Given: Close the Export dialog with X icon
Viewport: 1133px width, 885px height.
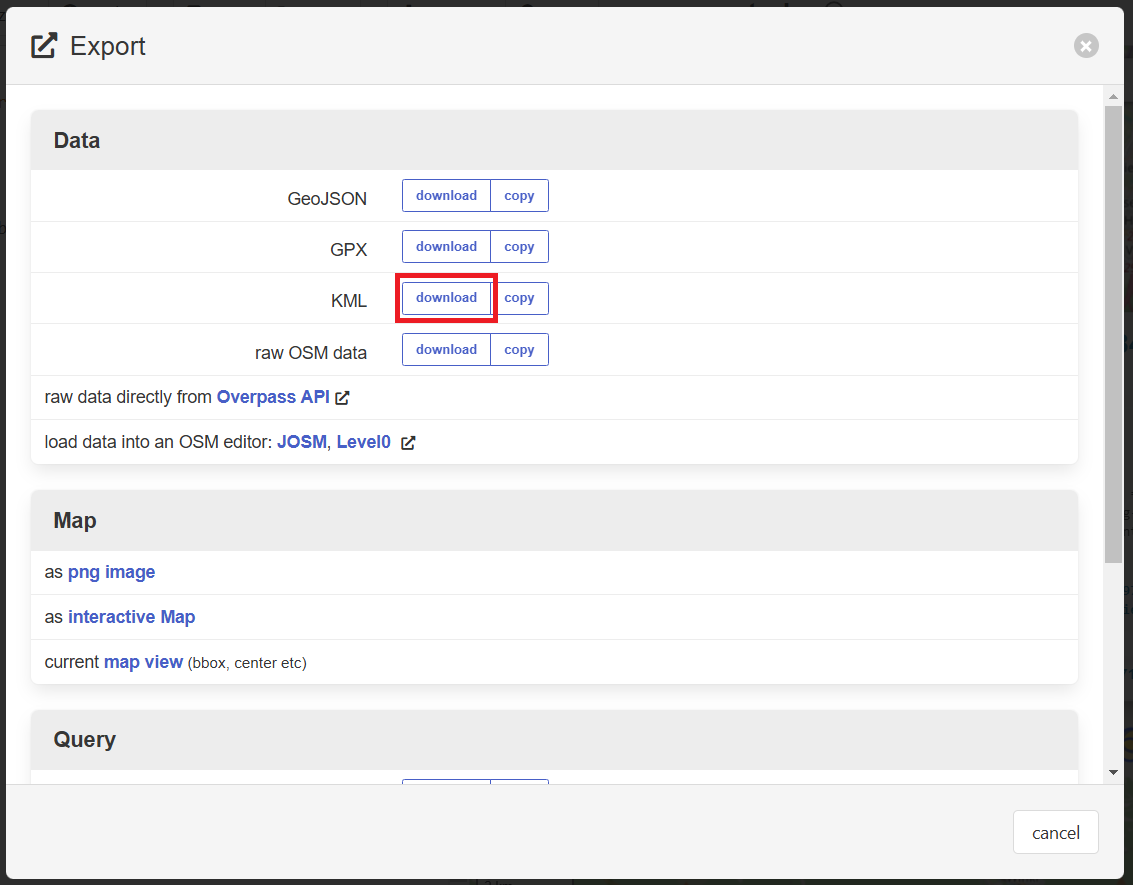Looking at the screenshot, I should [x=1086, y=46].
